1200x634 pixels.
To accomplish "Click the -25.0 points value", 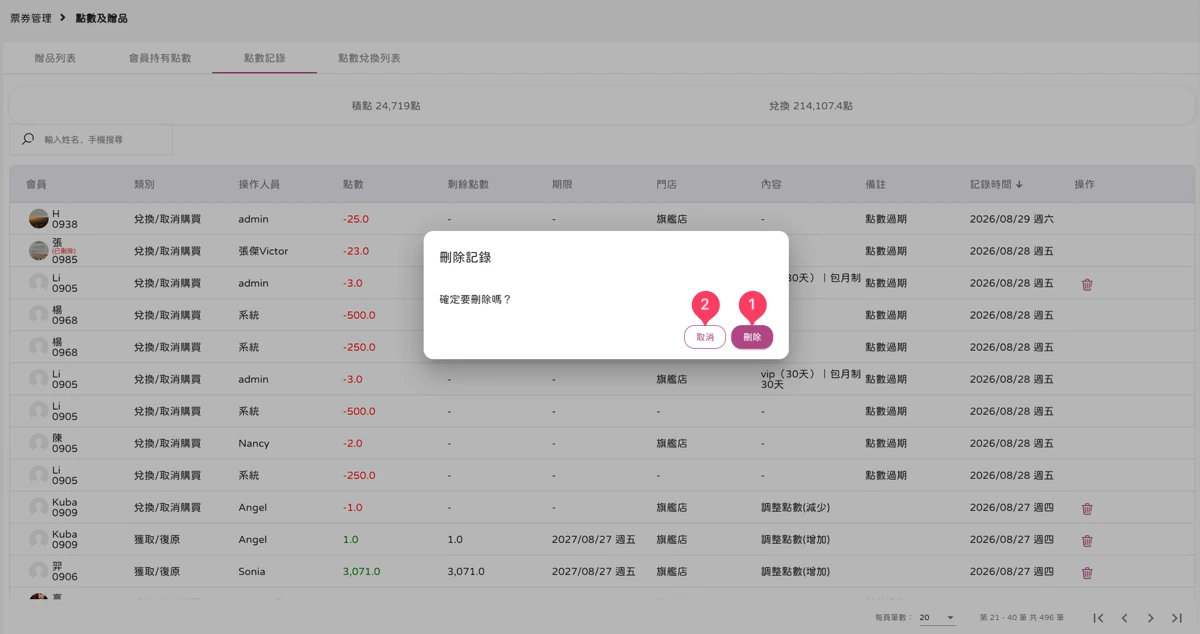I will [356, 219].
